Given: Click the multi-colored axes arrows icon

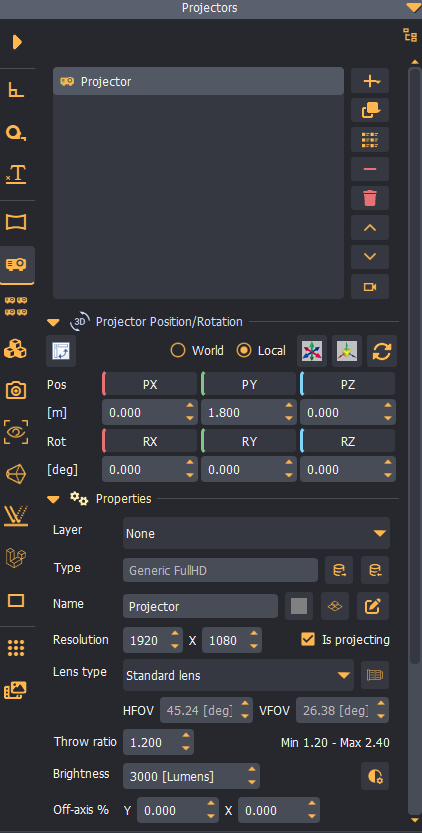Looking at the screenshot, I should click(312, 351).
